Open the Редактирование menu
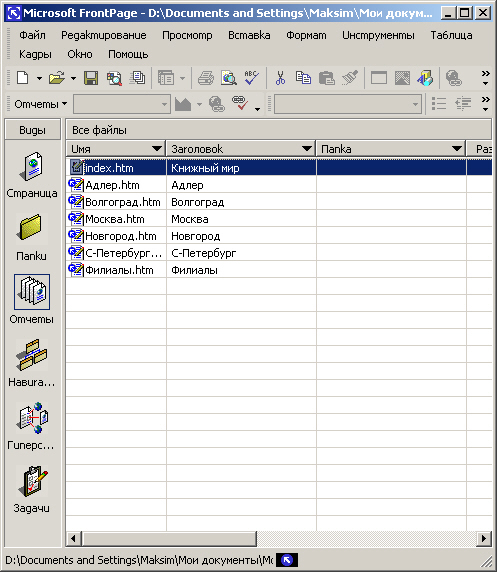The width and height of the screenshot is (497, 572). click(x=104, y=35)
